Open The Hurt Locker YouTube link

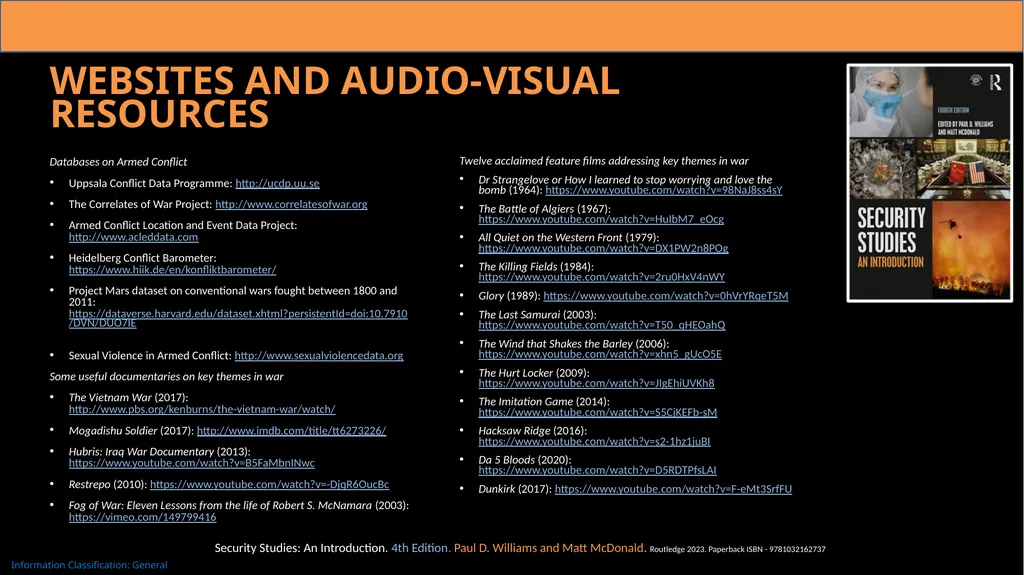[x=596, y=384]
